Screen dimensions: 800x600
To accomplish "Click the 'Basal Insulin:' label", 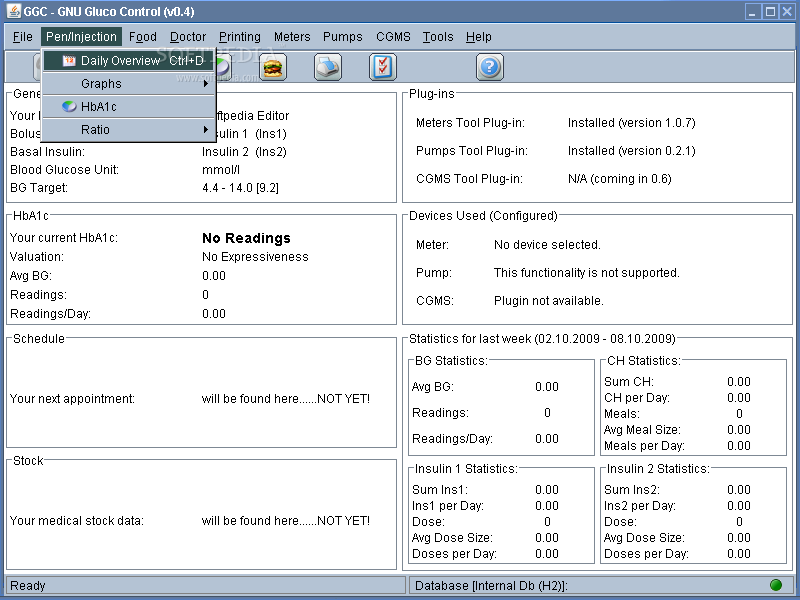I will [47, 152].
